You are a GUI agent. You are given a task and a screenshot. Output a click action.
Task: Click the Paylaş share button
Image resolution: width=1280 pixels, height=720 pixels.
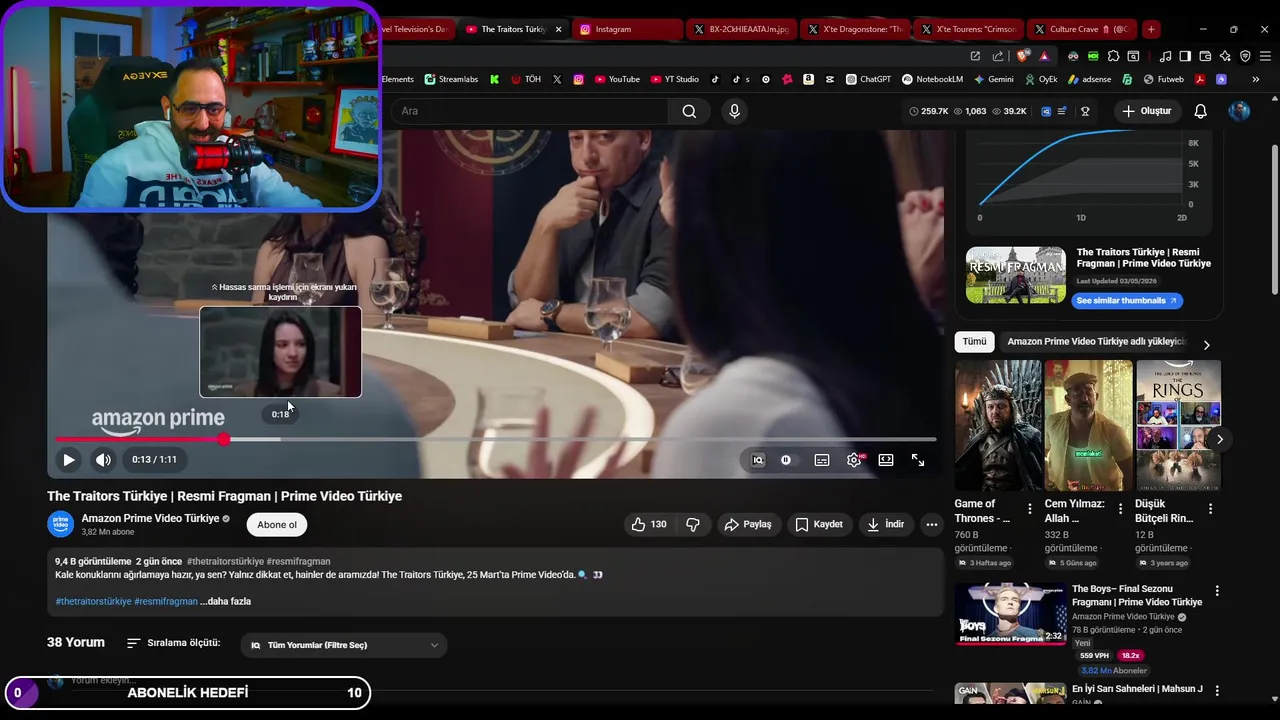(748, 524)
